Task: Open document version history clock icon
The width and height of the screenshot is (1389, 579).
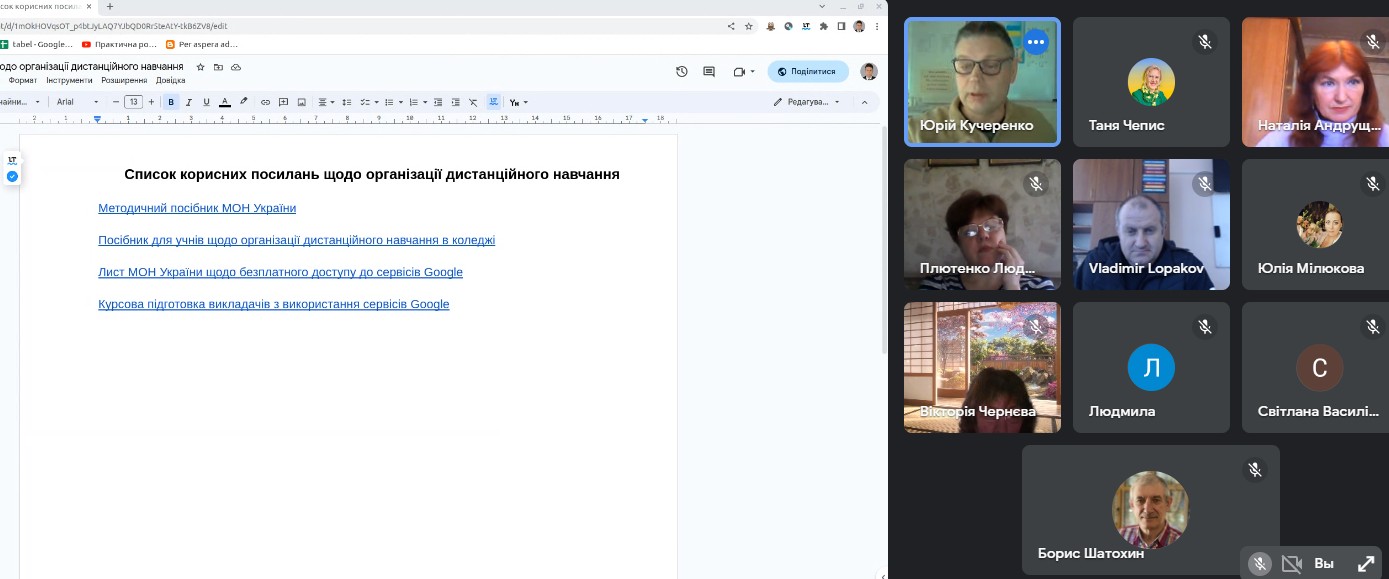Action: [x=681, y=71]
